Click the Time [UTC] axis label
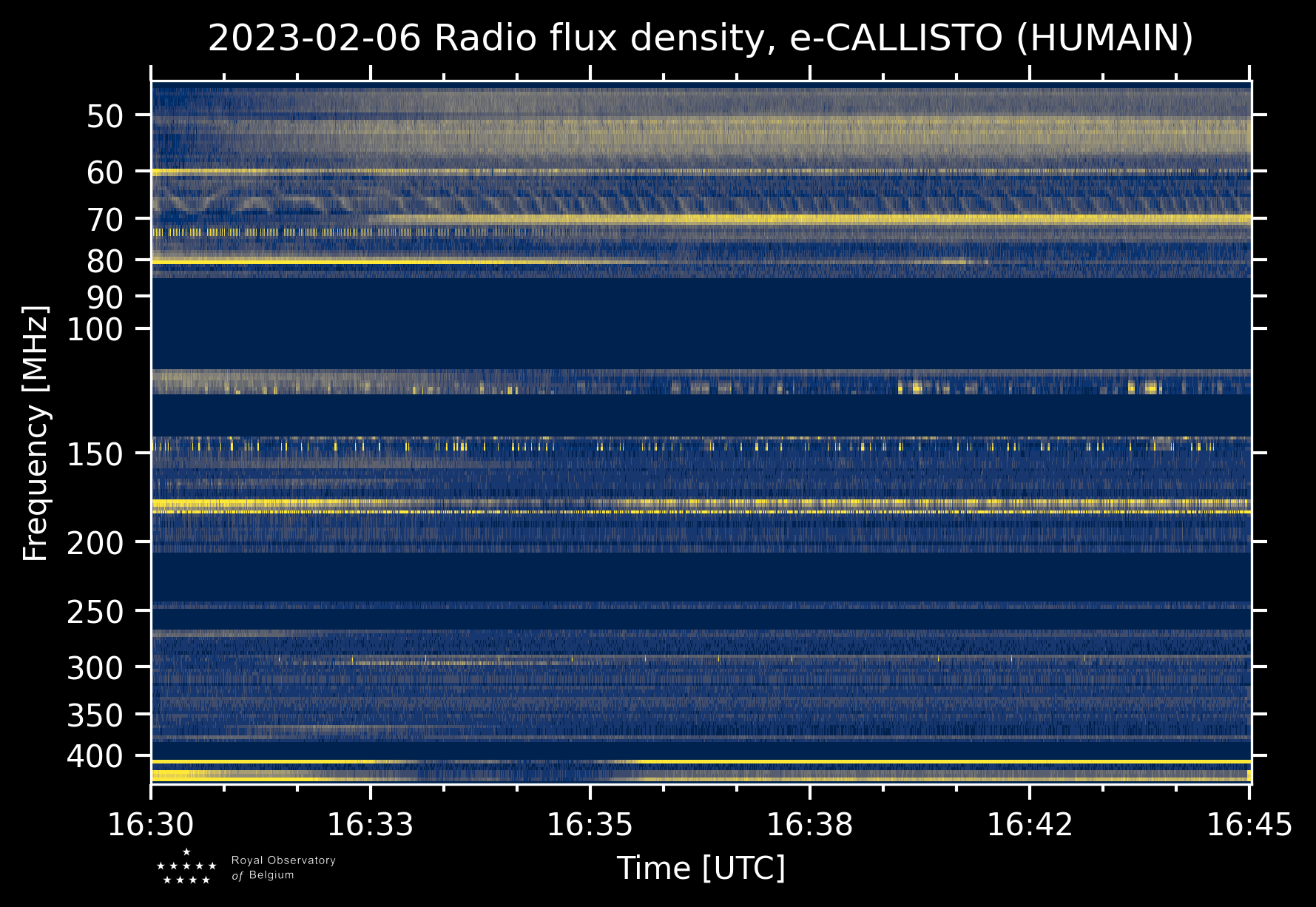This screenshot has width=1316, height=907. [x=701, y=868]
